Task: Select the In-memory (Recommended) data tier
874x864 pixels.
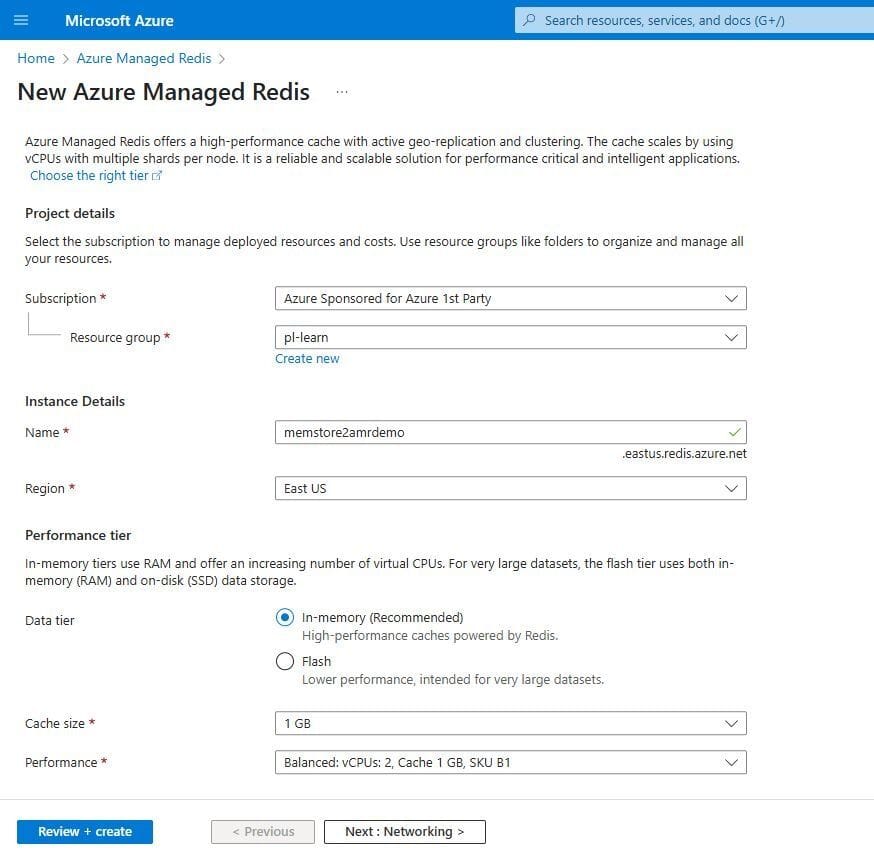Action: pyautogui.click(x=284, y=617)
